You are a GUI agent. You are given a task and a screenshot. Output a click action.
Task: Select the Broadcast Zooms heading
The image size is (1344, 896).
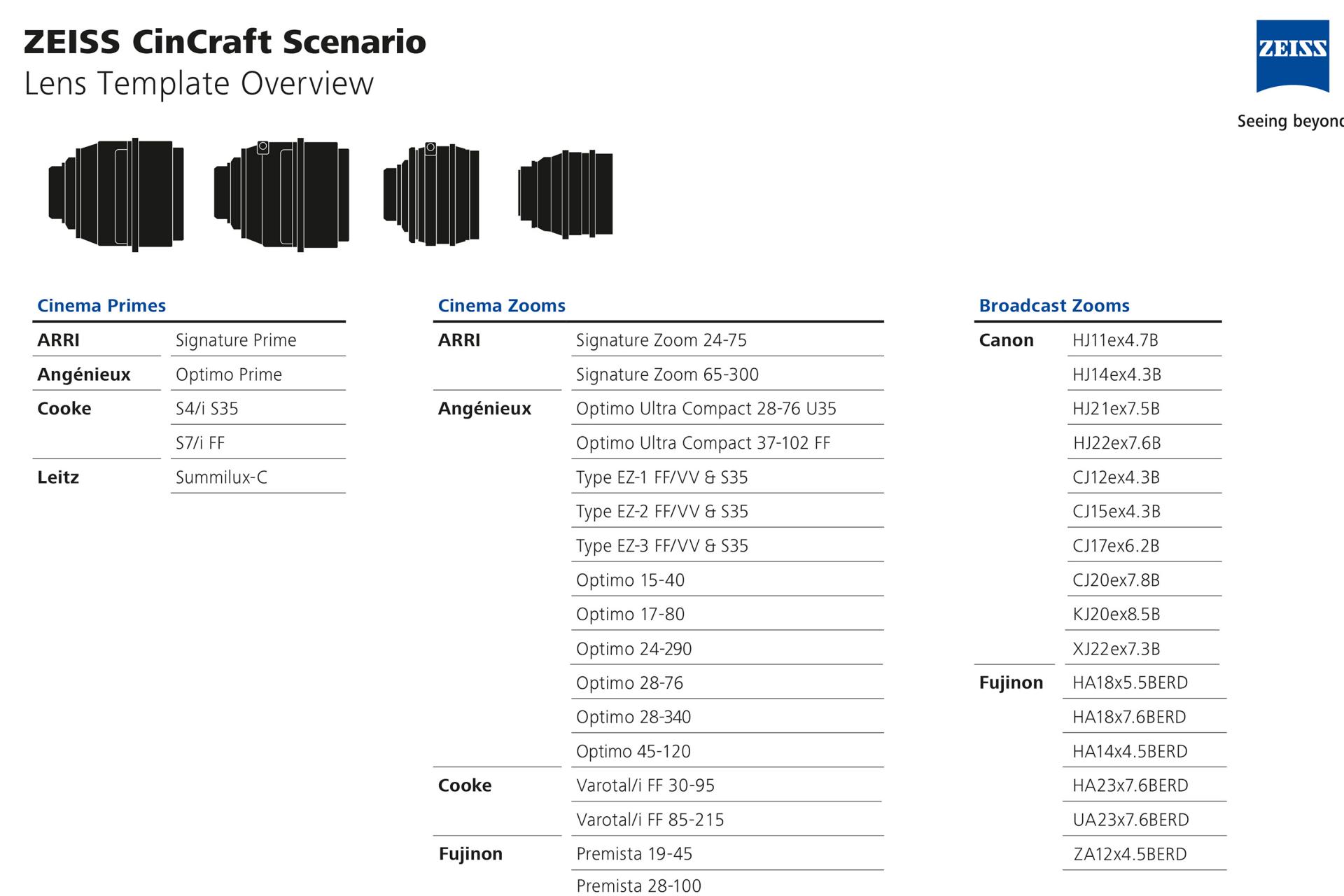click(x=1054, y=306)
